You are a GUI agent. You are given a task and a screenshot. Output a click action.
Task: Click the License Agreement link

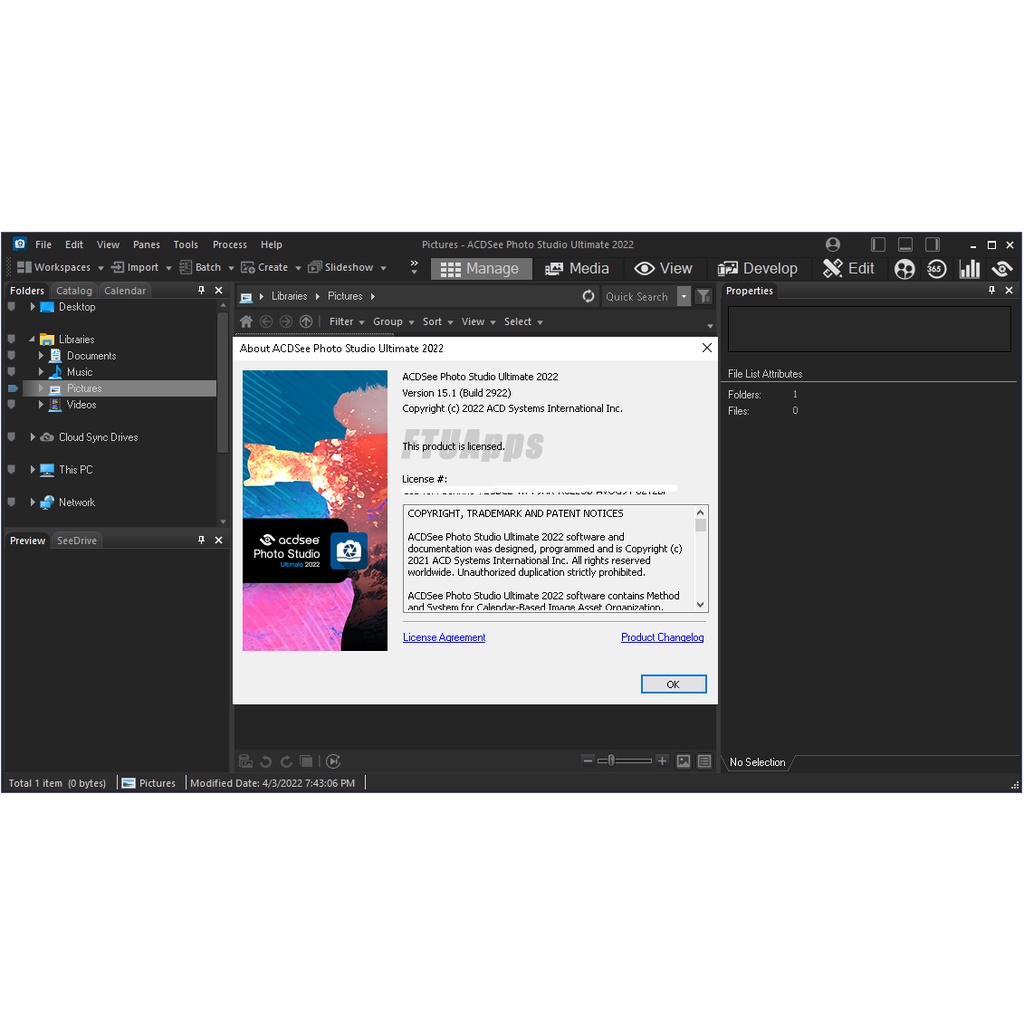coord(443,637)
